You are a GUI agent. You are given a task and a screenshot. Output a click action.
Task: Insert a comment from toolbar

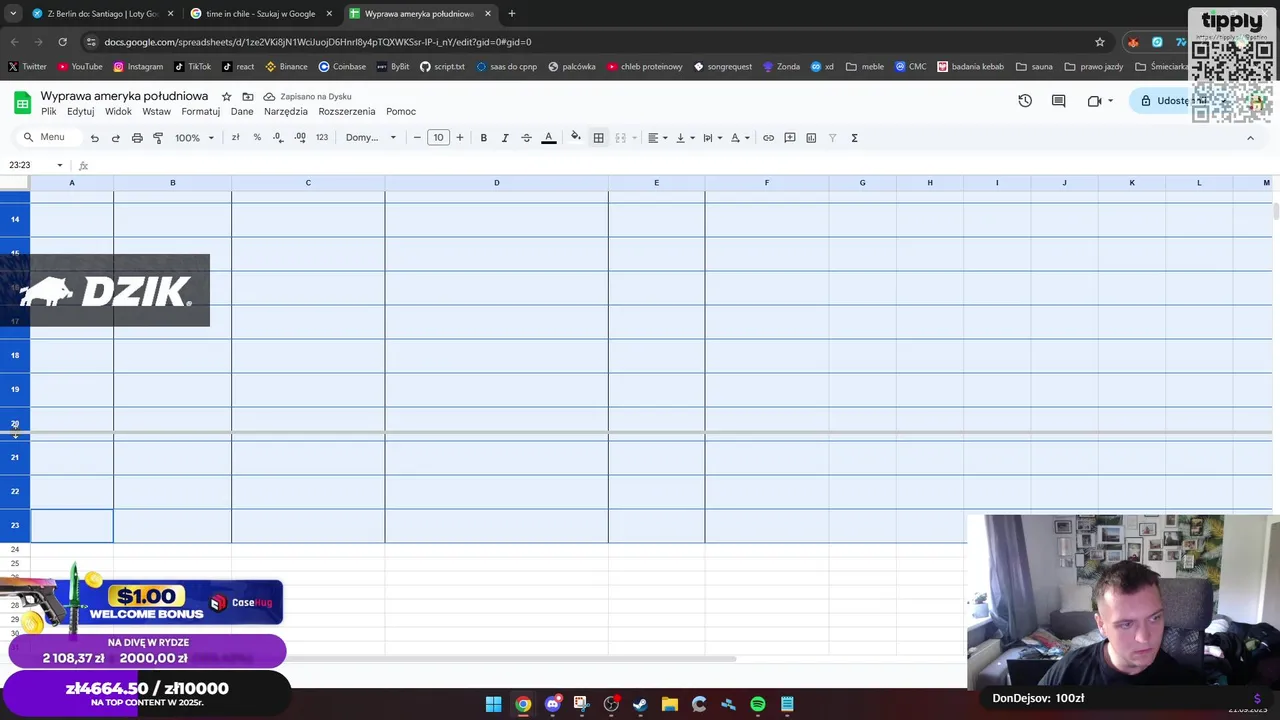pos(790,138)
